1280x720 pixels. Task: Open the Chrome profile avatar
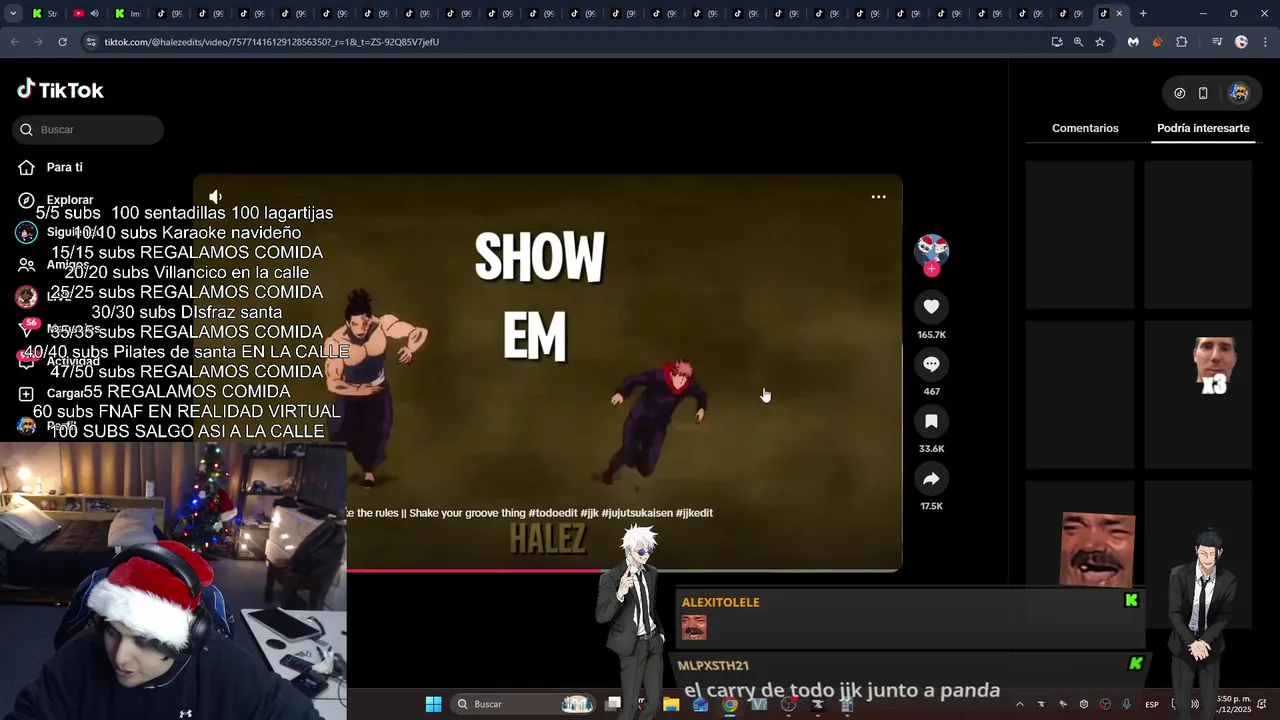[x=1241, y=42]
